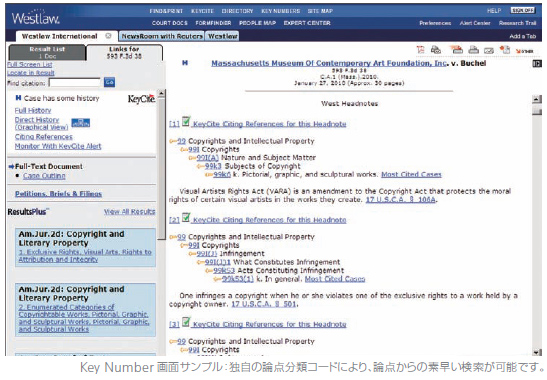Switch to the Result List tab

[47, 52]
